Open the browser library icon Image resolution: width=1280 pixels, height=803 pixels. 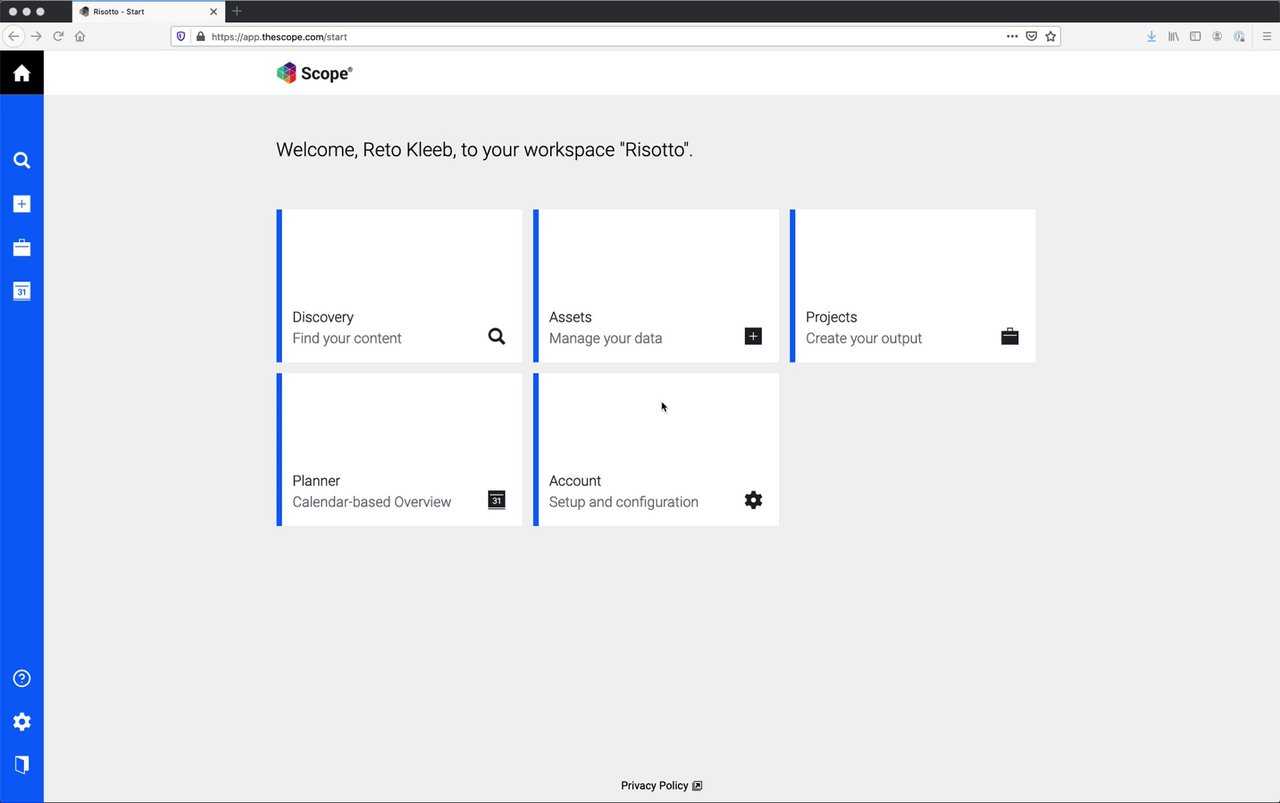pyautogui.click(x=1173, y=36)
